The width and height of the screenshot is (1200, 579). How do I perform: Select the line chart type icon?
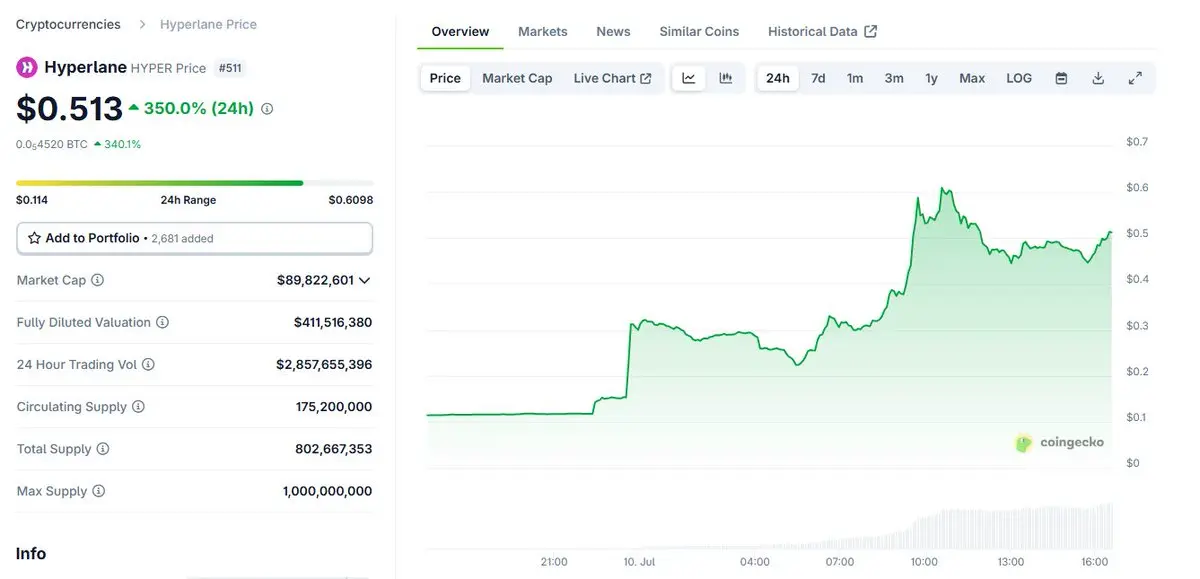tap(689, 78)
